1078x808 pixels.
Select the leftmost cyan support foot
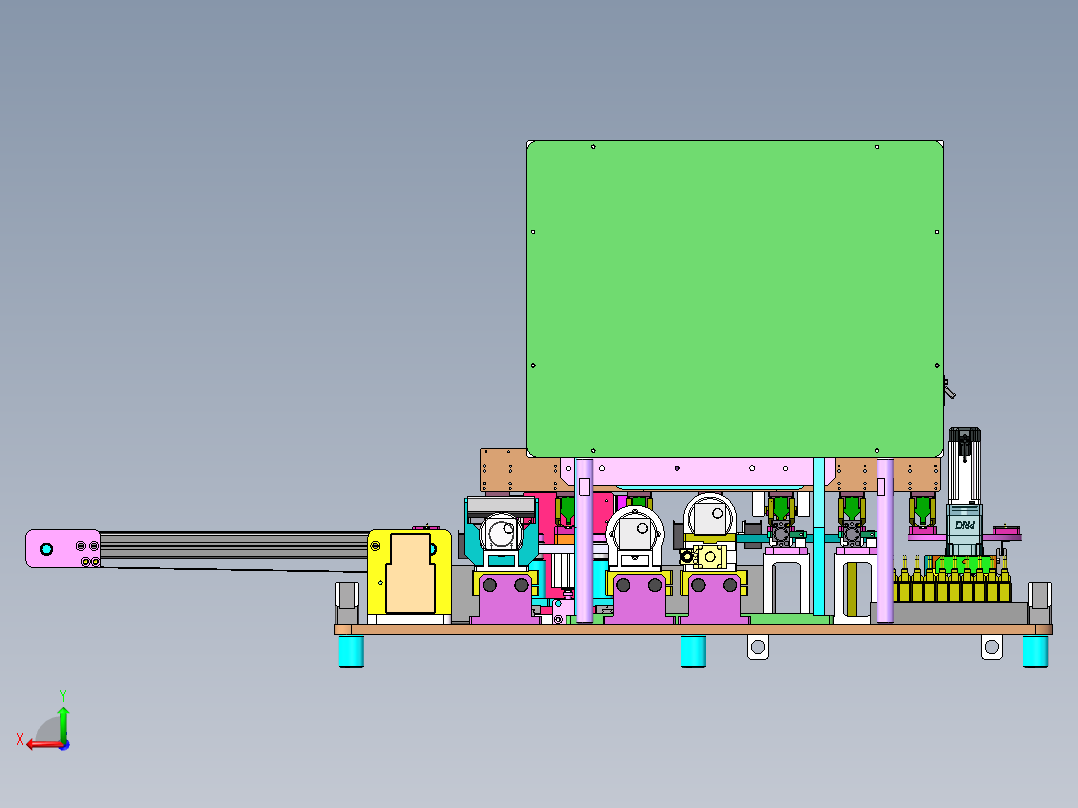351,651
